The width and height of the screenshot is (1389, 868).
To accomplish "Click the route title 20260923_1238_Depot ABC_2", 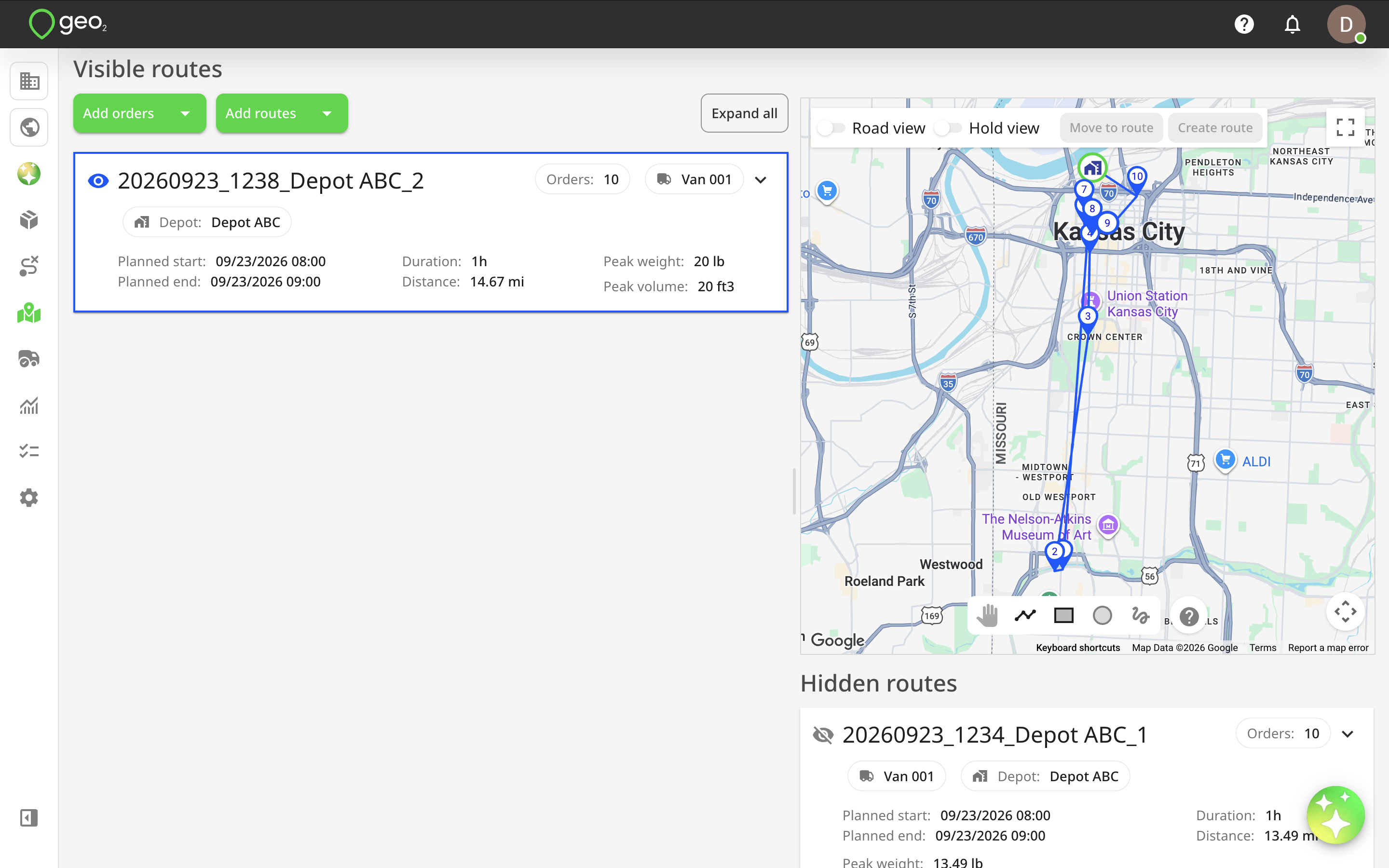I will 271,181.
